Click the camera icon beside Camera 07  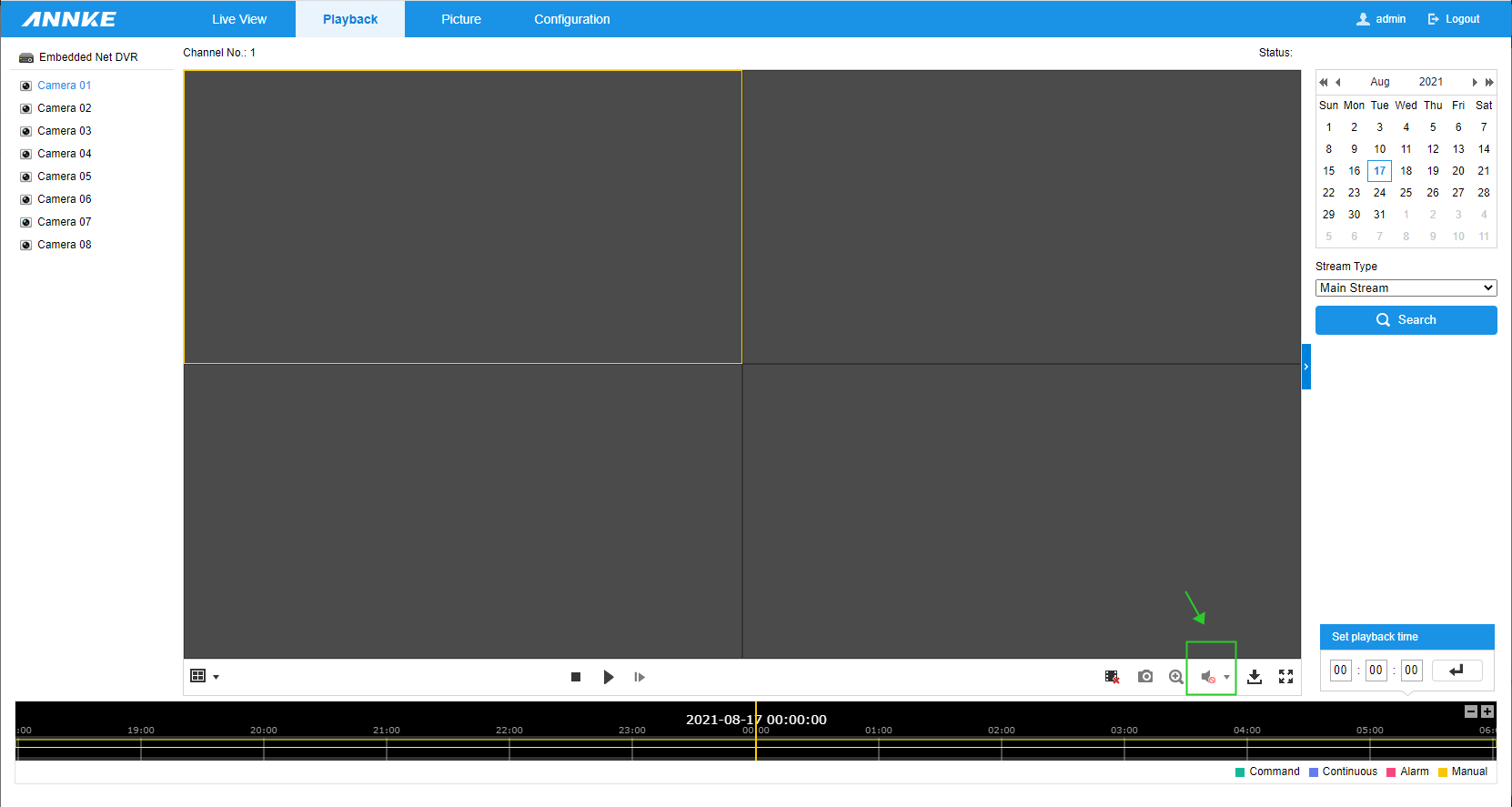tap(26, 223)
